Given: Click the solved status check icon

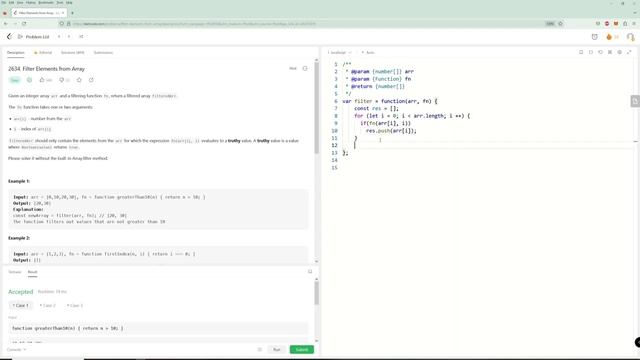Looking at the screenshot, I should [29, 80].
